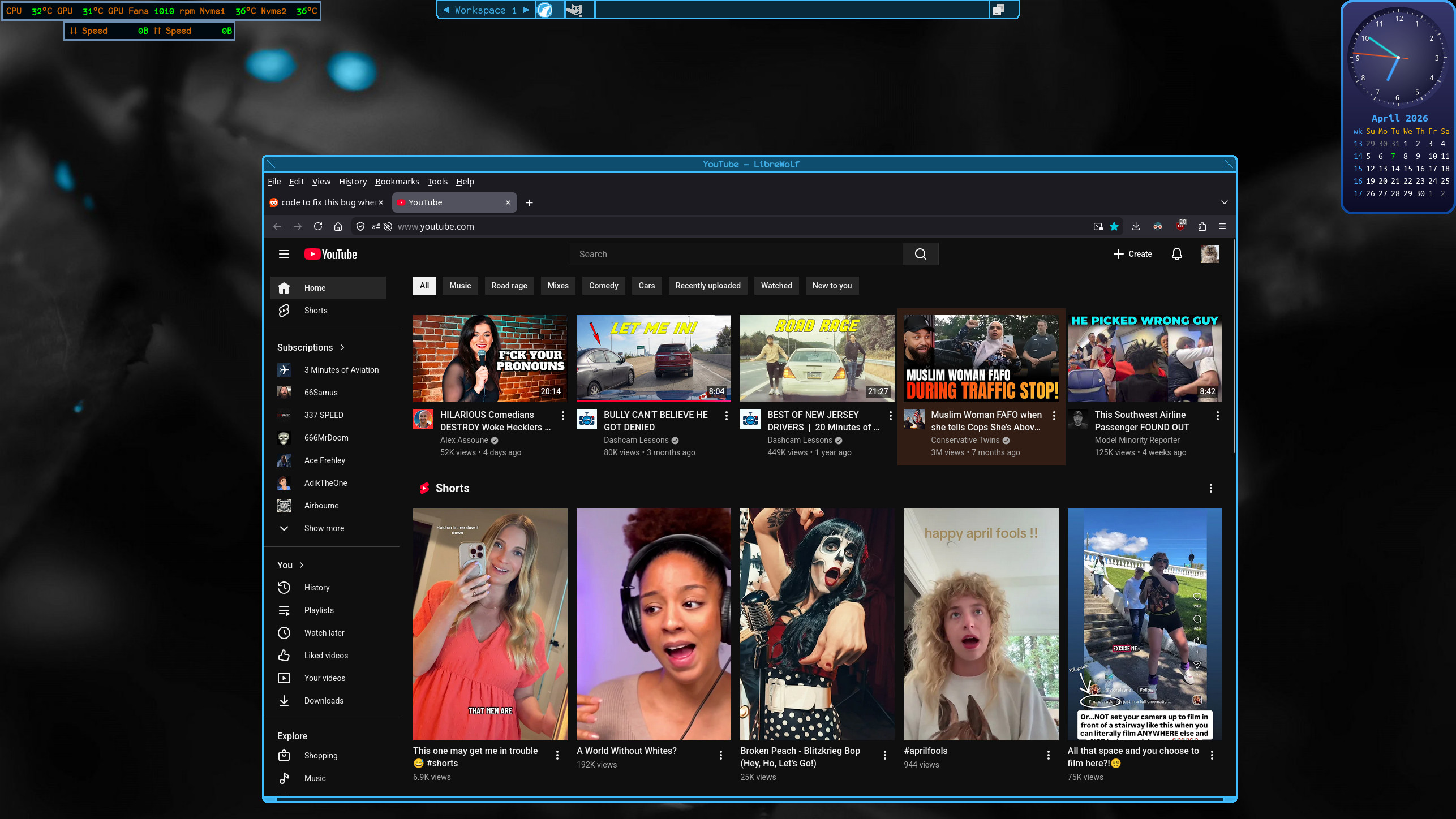
Task: Click the YouTube notifications bell icon
Action: click(x=1176, y=254)
